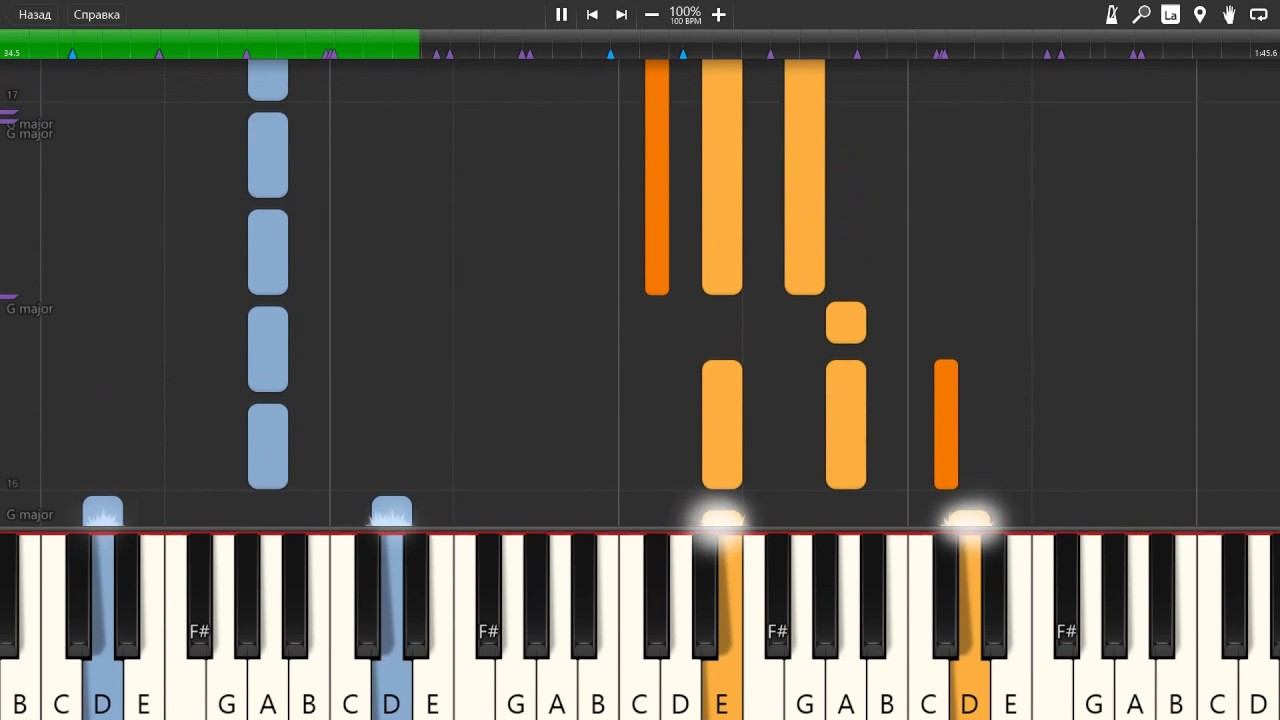Select the first blue bookmark triangle on timeline
The height and width of the screenshot is (720, 1280).
[72, 54]
